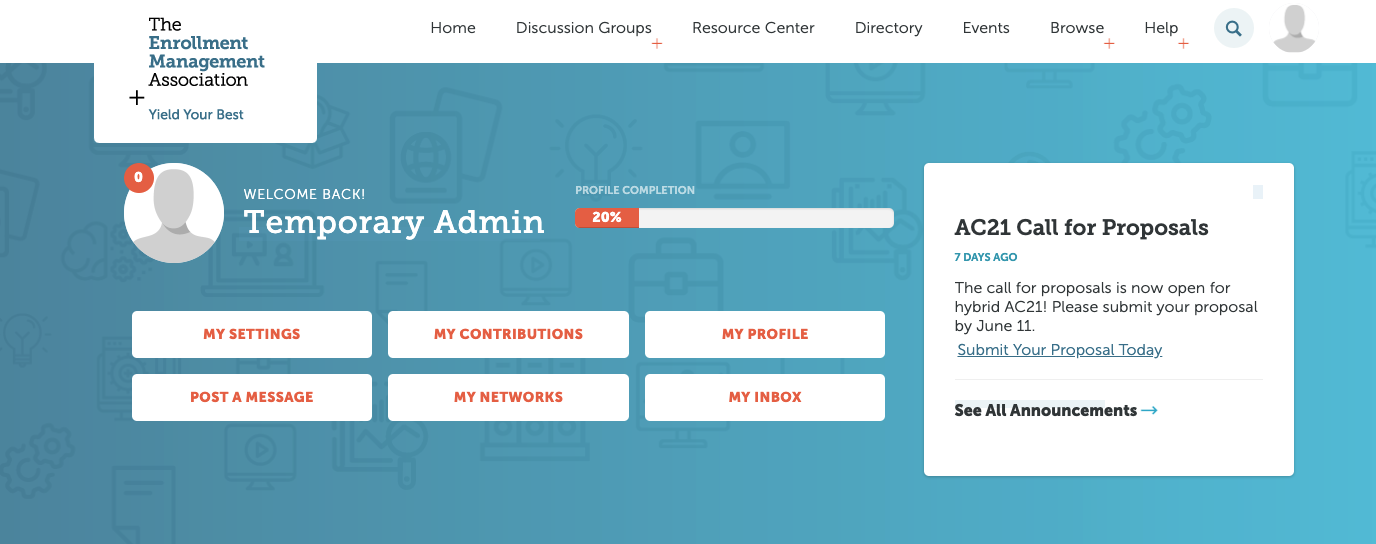Open Discussion Groups menu item

point(583,28)
